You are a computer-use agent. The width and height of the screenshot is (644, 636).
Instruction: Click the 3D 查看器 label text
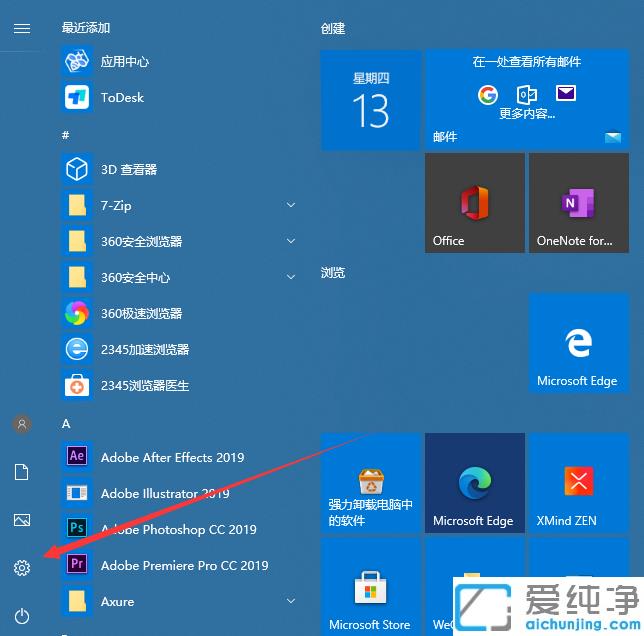(x=129, y=170)
